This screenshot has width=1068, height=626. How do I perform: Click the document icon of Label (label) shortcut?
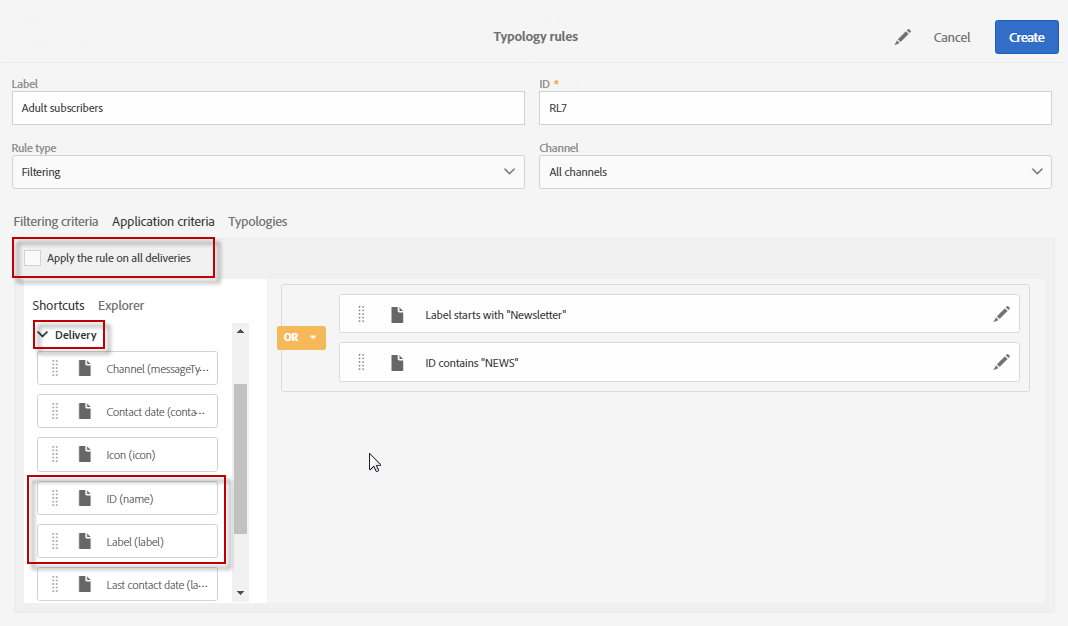[x=85, y=542]
